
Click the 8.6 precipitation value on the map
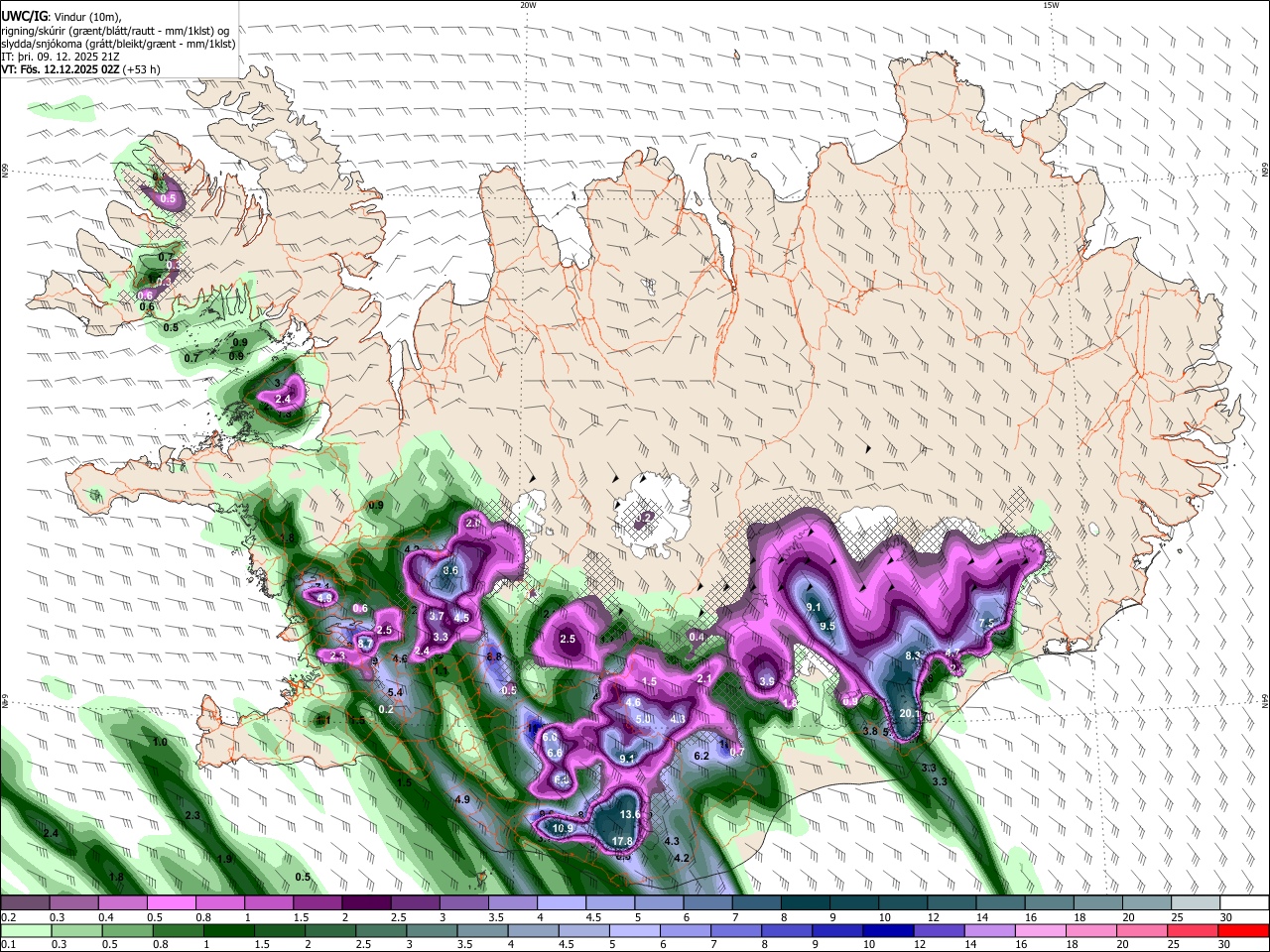(450, 570)
